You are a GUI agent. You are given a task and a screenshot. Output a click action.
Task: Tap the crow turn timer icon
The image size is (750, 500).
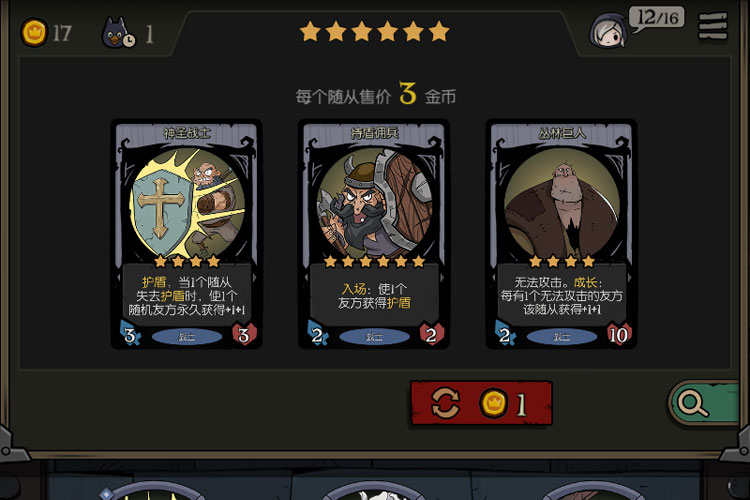pos(118,33)
